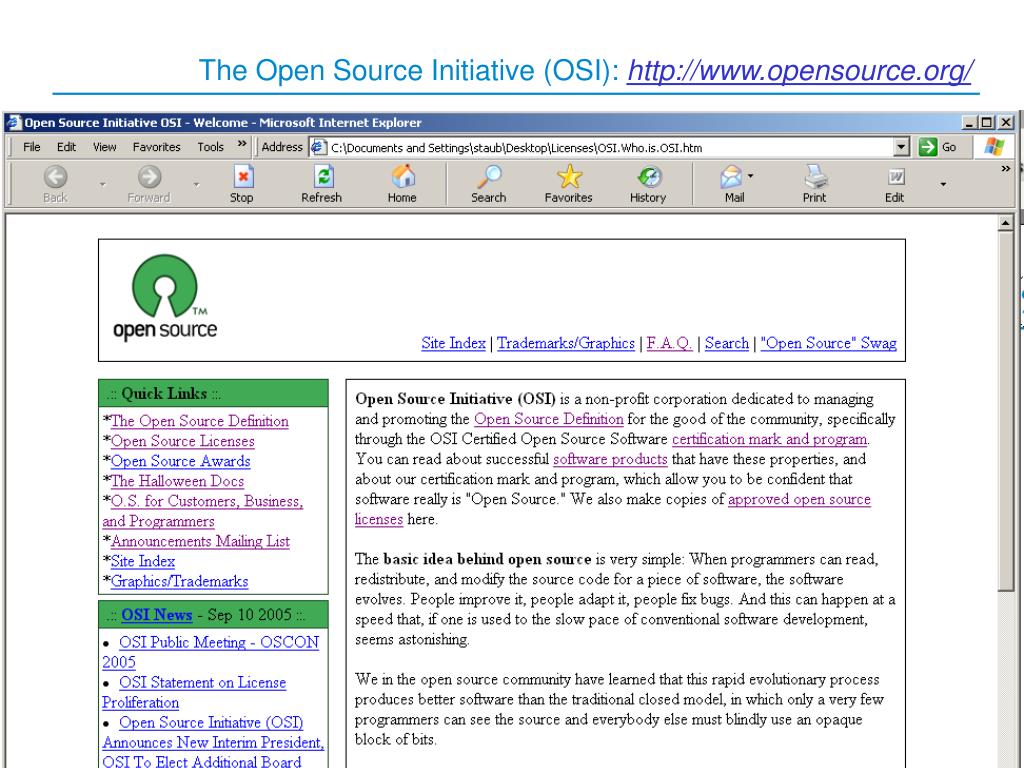Show hidden menu items via menu bar chevron
Screen dimensions: 1024x768
(x=242, y=144)
